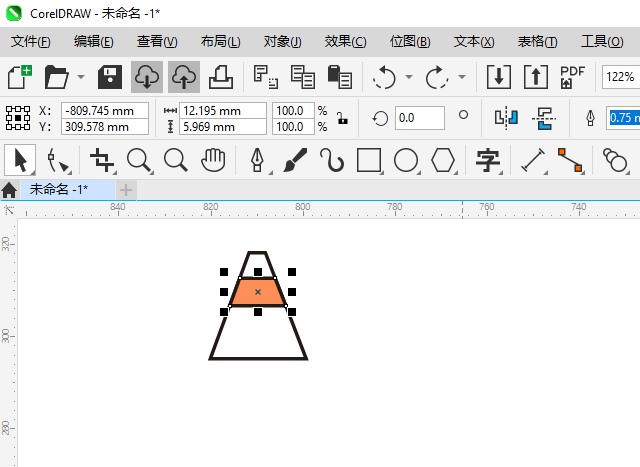
Task: Open the 工具(O) menu
Action: (x=602, y=42)
